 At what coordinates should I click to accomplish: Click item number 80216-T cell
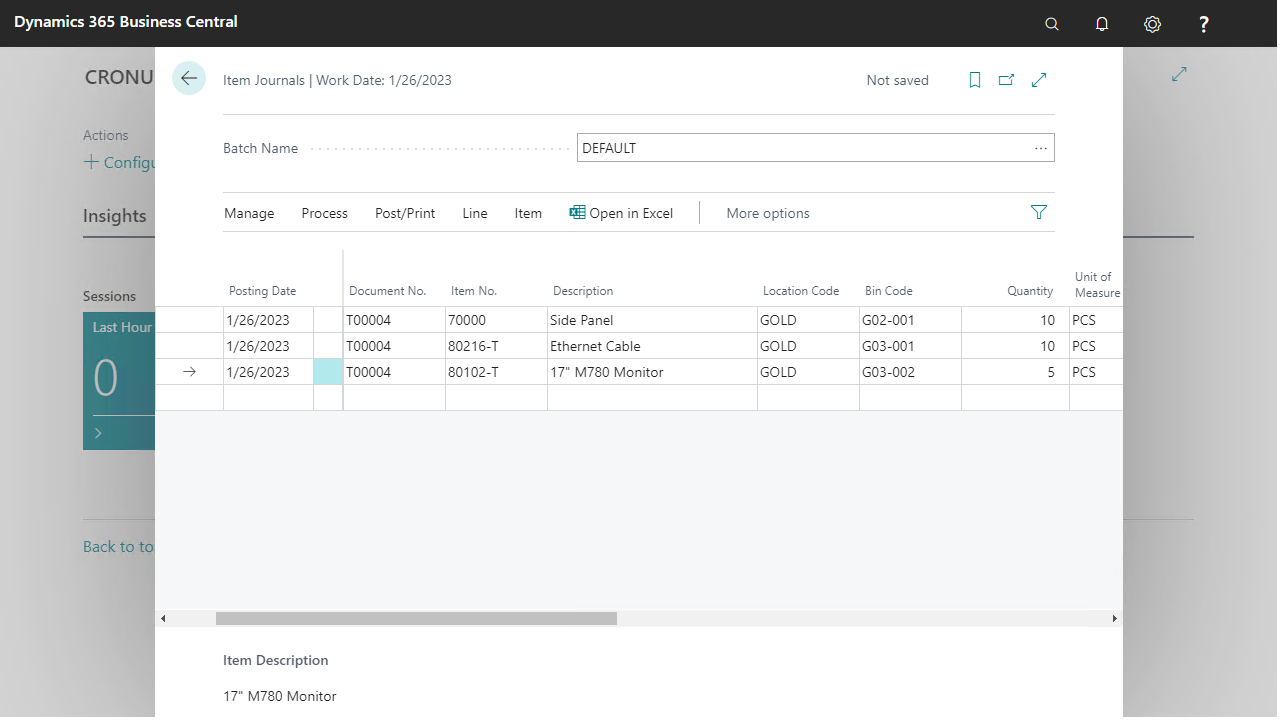(x=496, y=346)
